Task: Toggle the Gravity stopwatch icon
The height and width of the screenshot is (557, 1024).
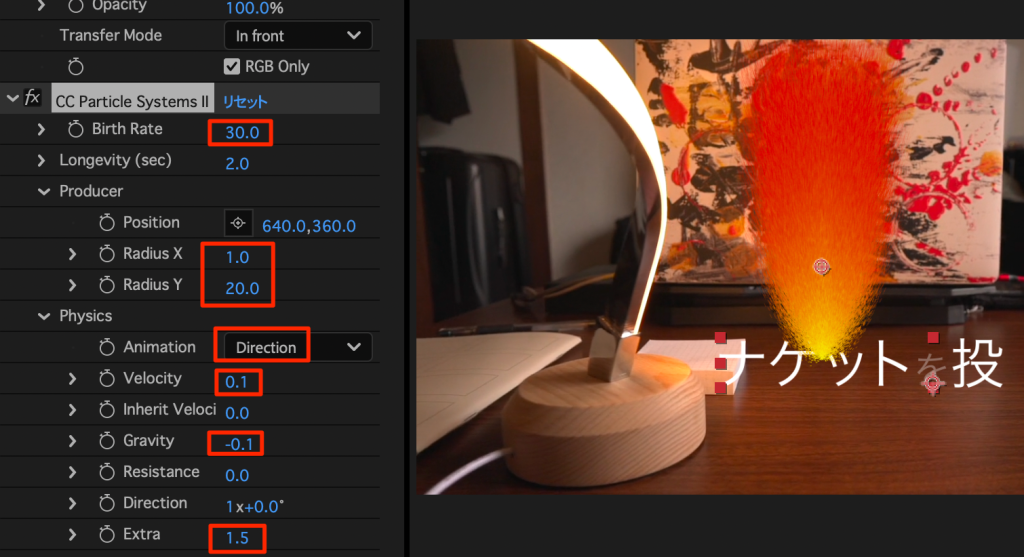Action: tap(107, 441)
